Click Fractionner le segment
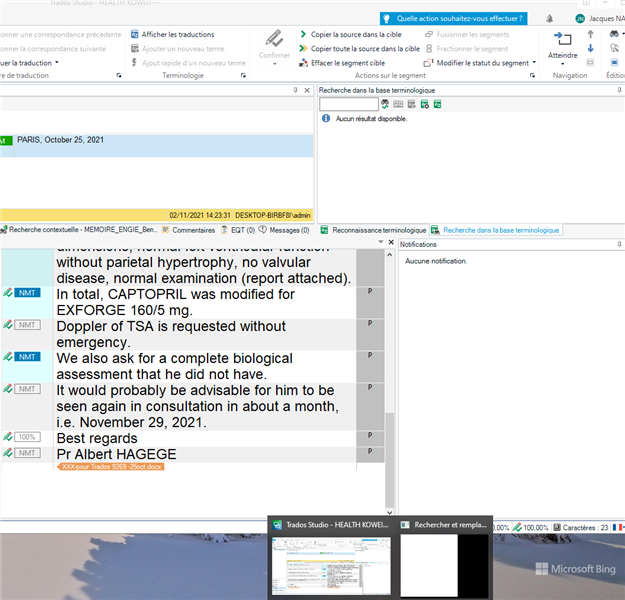This screenshot has width=625, height=600. pyautogui.click(x=467, y=49)
